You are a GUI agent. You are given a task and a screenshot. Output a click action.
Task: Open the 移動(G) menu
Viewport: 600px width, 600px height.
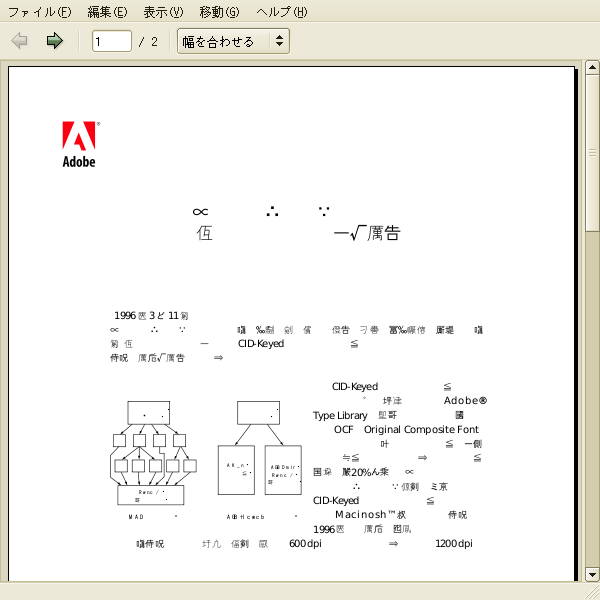click(219, 12)
